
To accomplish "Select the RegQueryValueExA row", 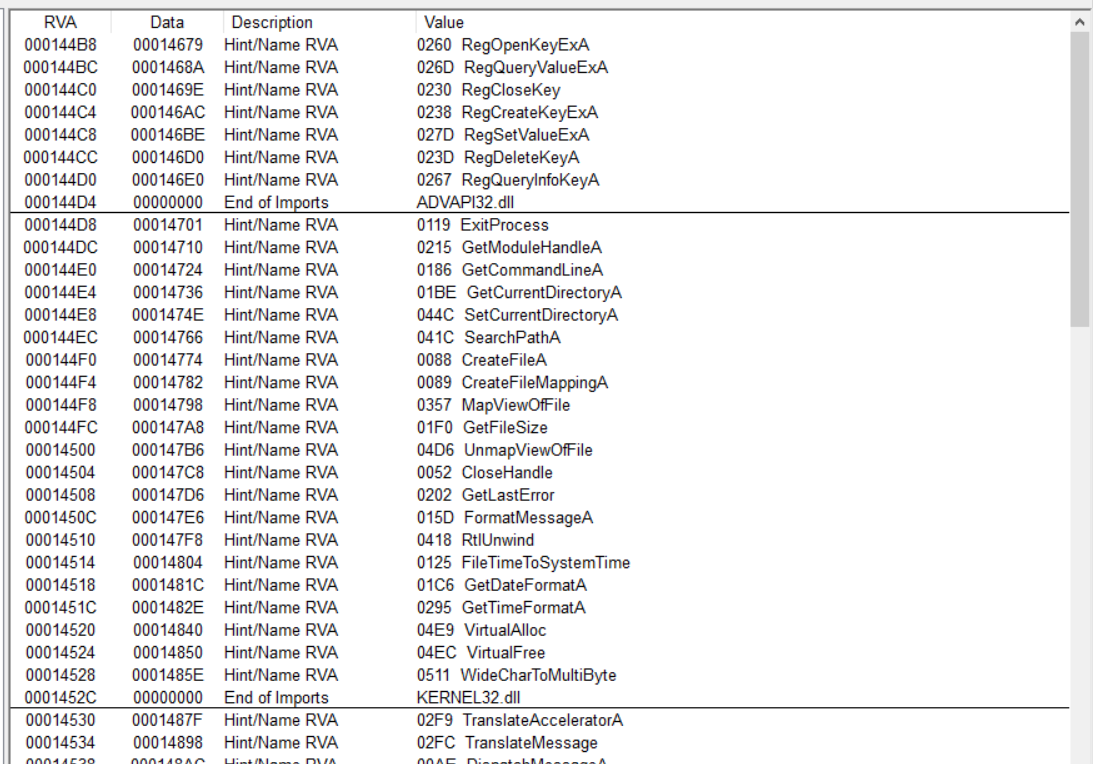I will (x=540, y=68).
